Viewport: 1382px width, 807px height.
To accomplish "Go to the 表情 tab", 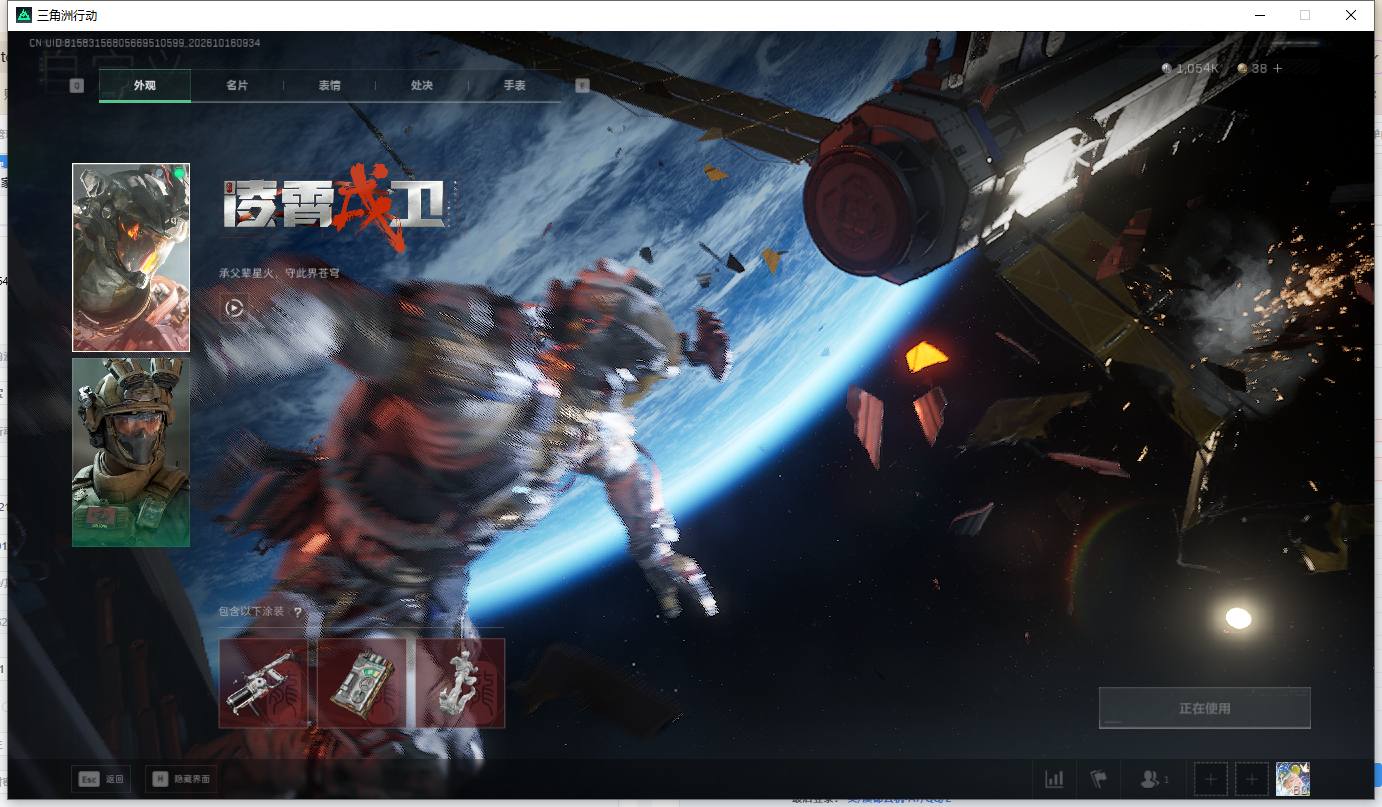I will click(329, 86).
